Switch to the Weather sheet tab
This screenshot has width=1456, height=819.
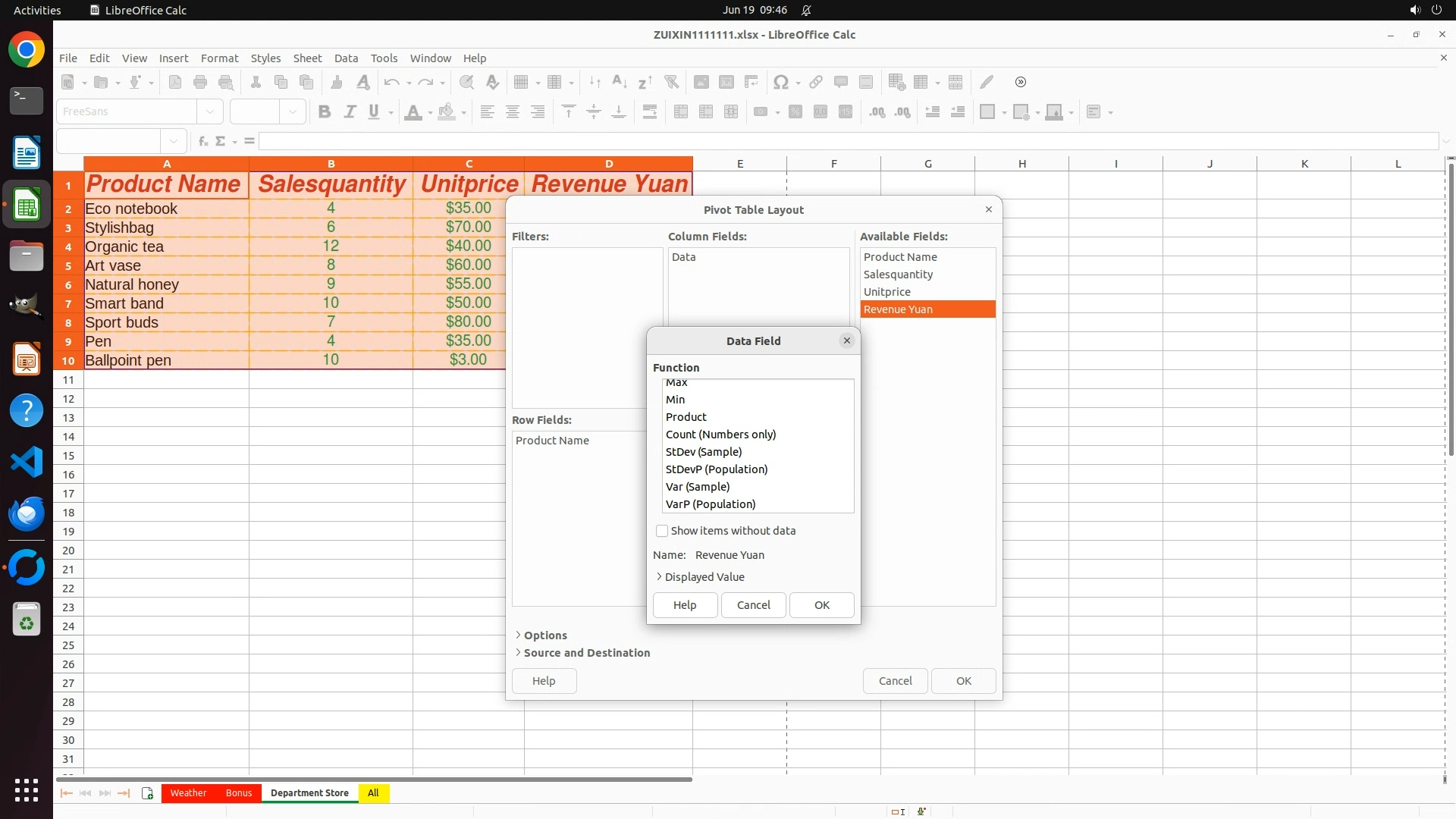coord(188,793)
